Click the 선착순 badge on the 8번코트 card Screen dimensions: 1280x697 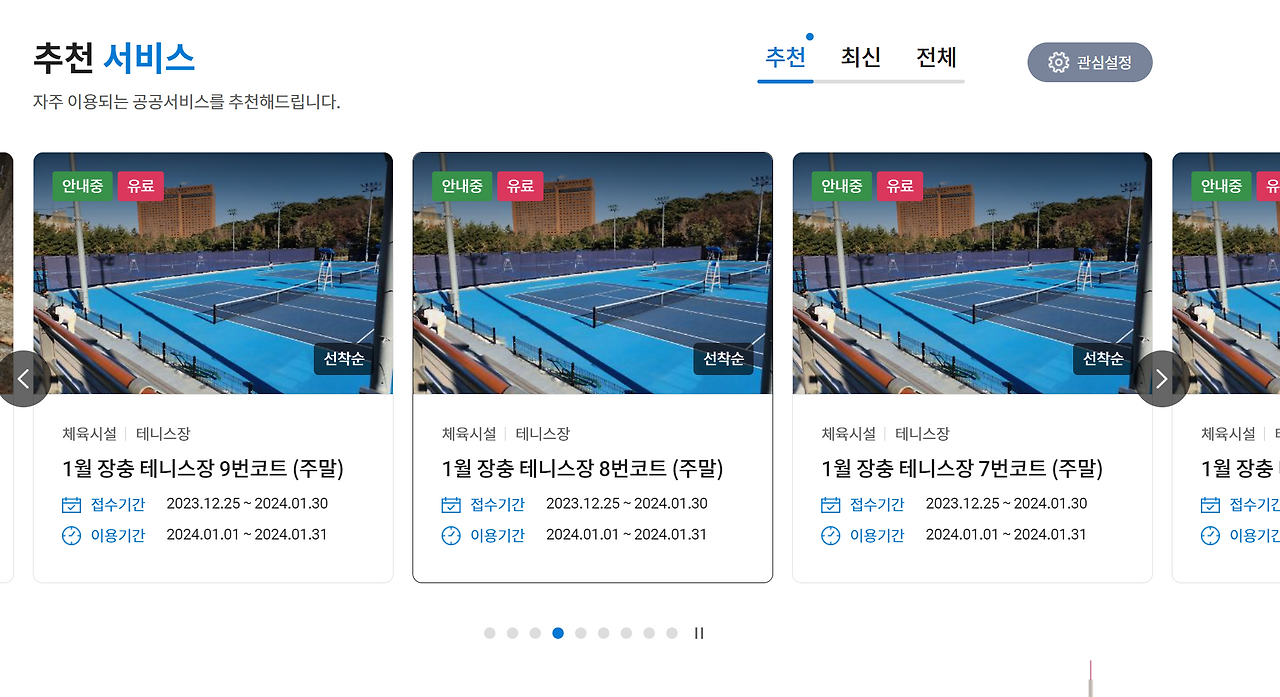click(723, 359)
